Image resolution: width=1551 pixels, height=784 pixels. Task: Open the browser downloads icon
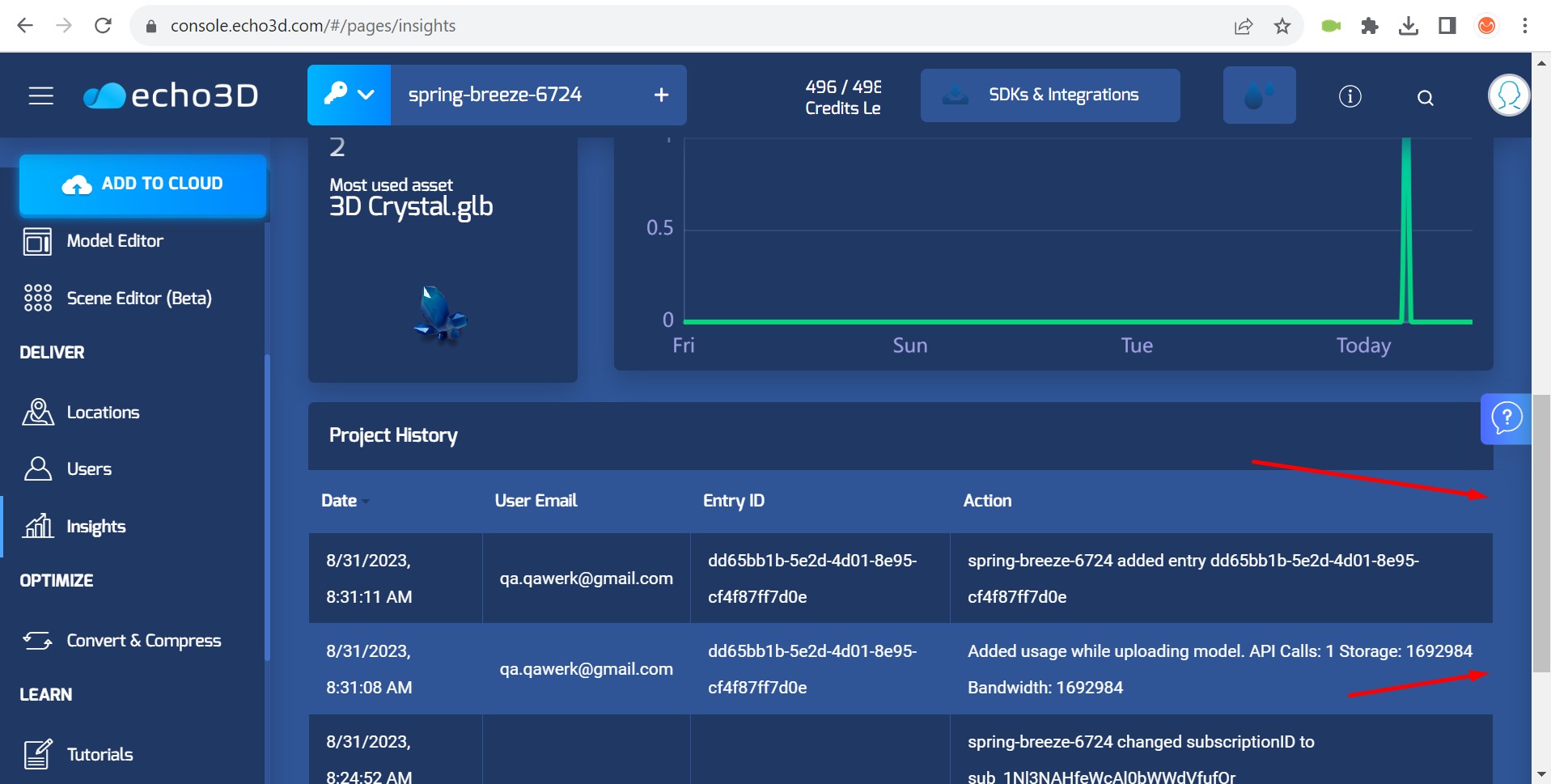coord(1409,26)
